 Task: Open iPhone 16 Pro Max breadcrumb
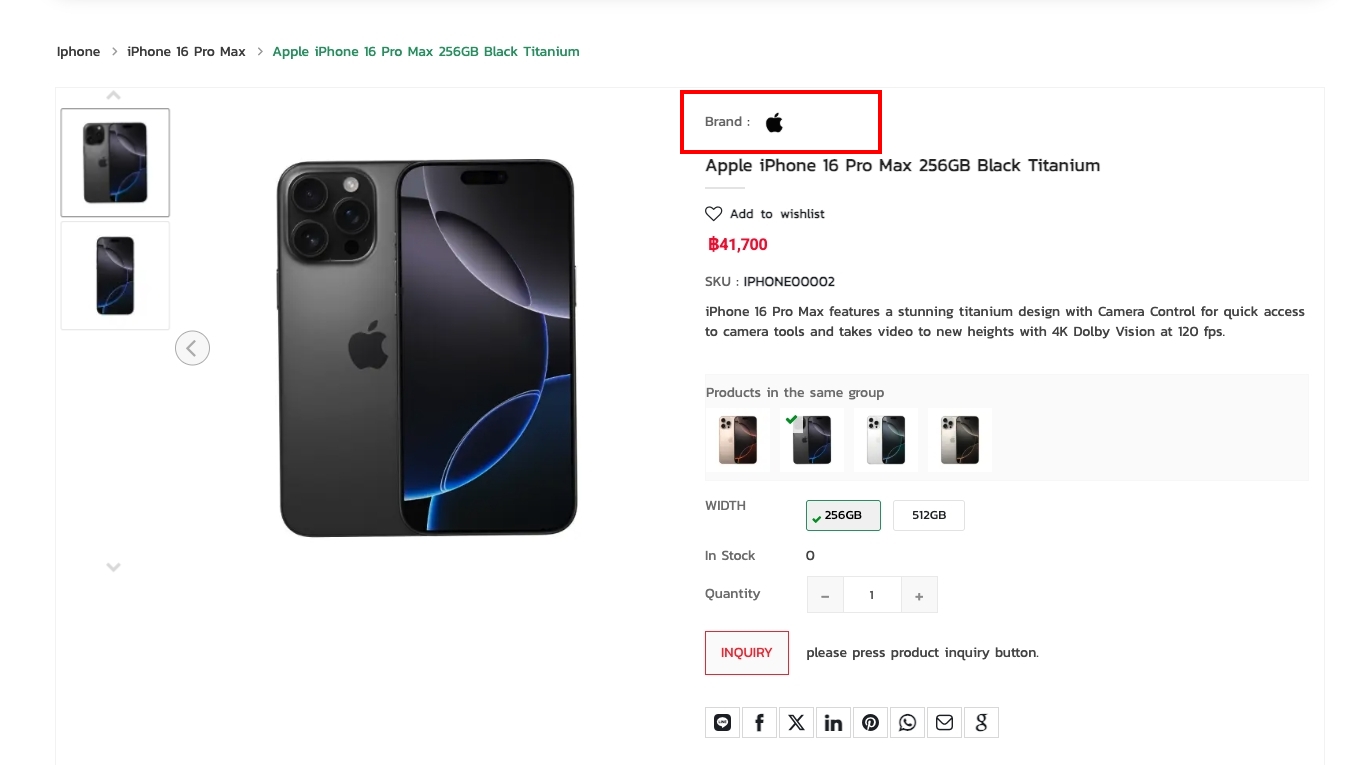click(186, 52)
